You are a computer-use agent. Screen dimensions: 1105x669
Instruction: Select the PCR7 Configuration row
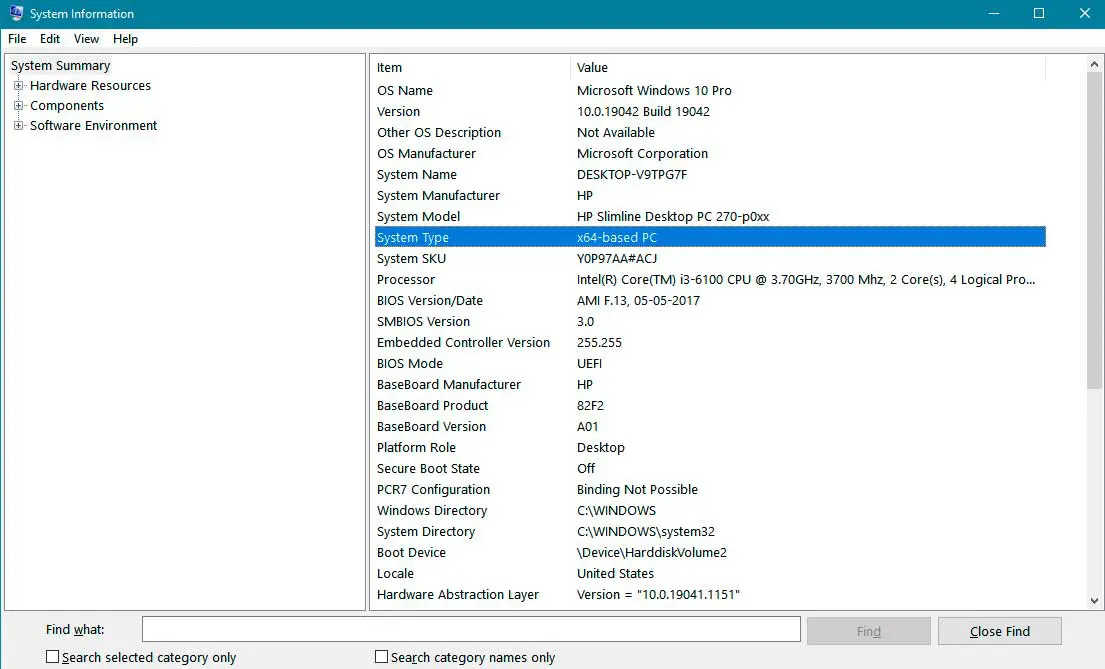click(x=710, y=489)
